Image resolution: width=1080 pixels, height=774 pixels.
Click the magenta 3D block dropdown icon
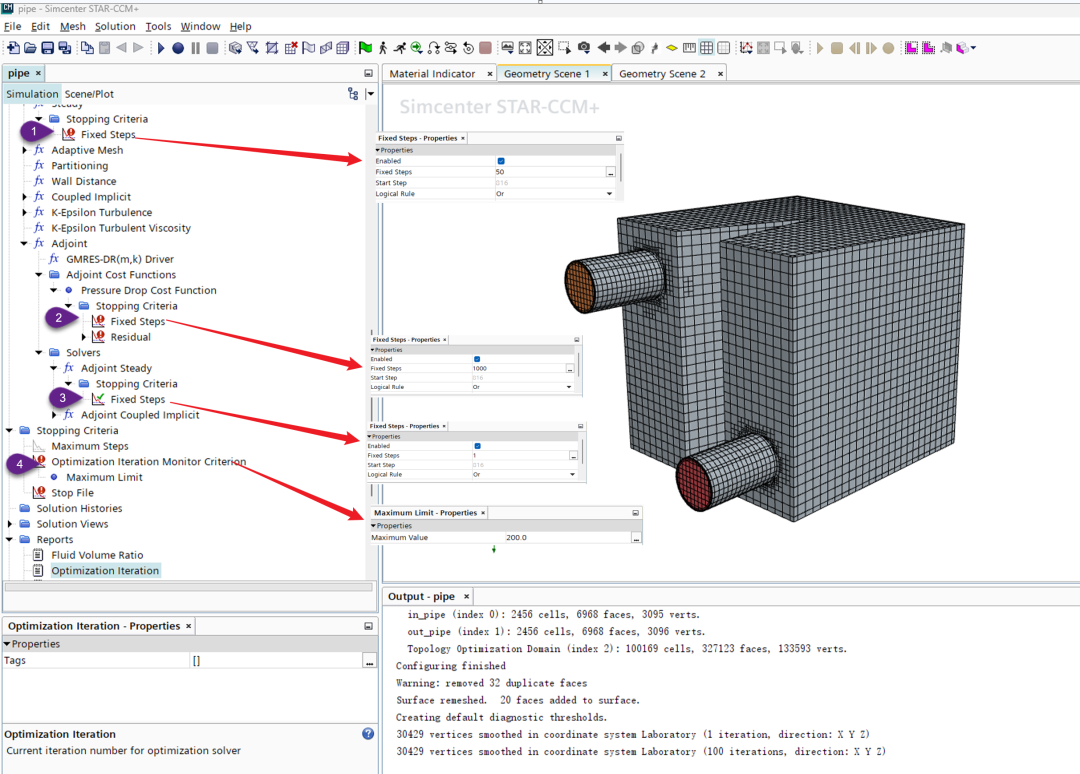coord(965,48)
